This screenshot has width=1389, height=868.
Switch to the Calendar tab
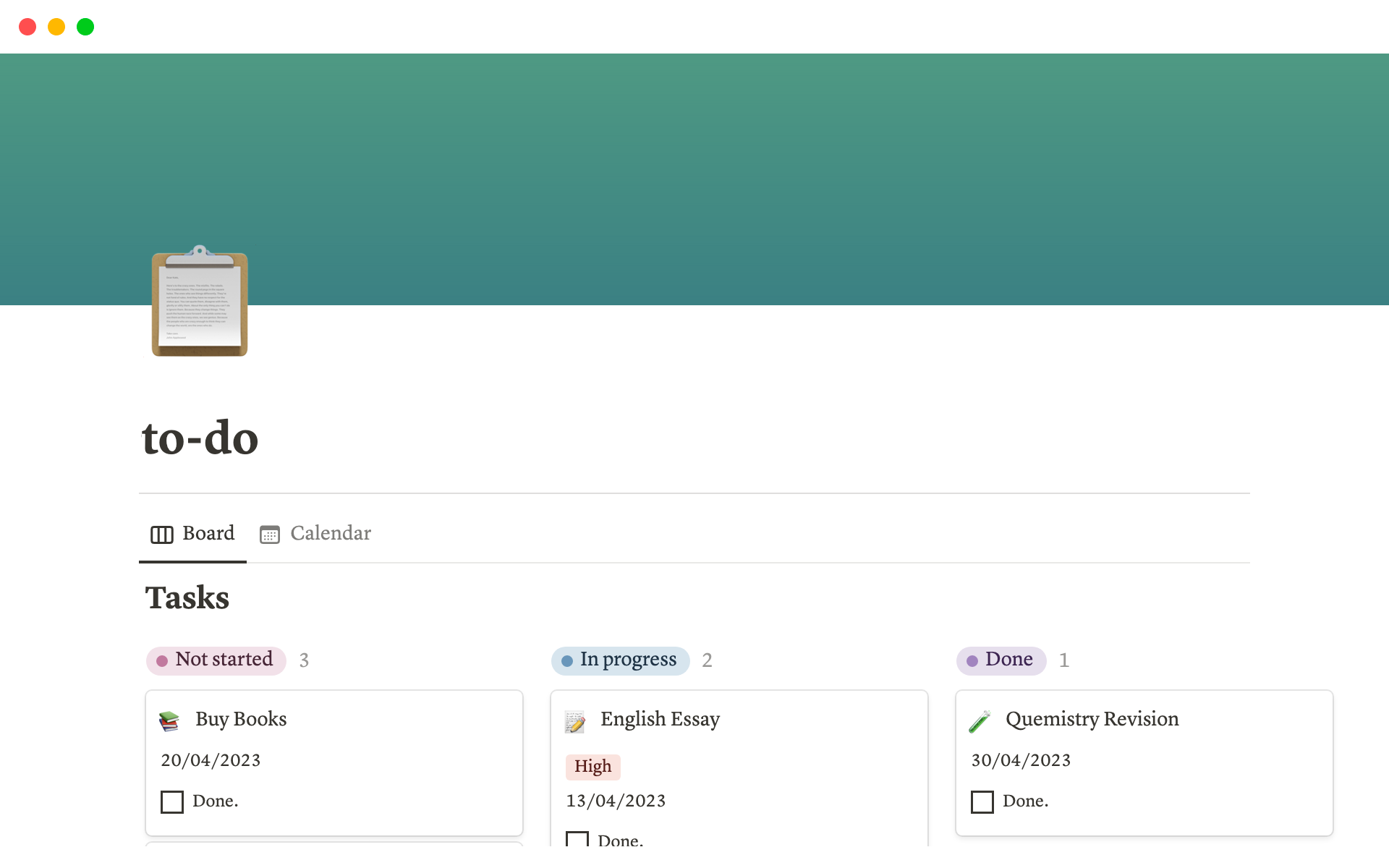[x=330, y=534]
